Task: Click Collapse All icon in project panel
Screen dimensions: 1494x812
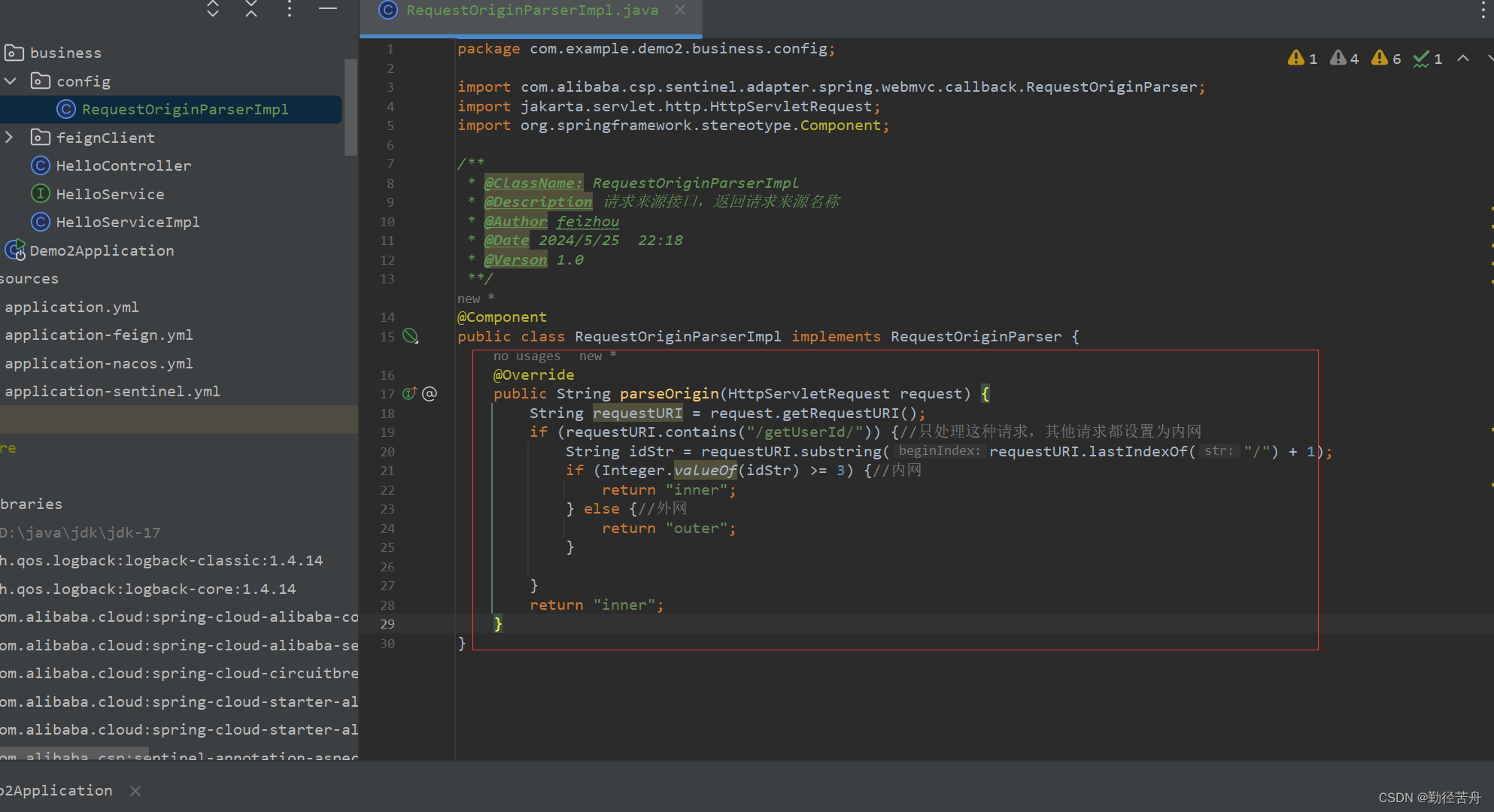Action: tap(251, 8)
